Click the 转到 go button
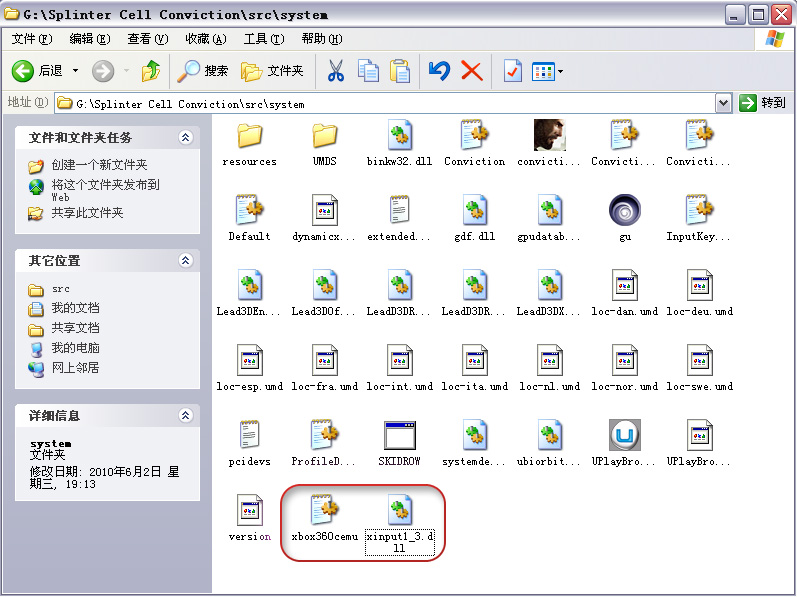 (763, 103)
